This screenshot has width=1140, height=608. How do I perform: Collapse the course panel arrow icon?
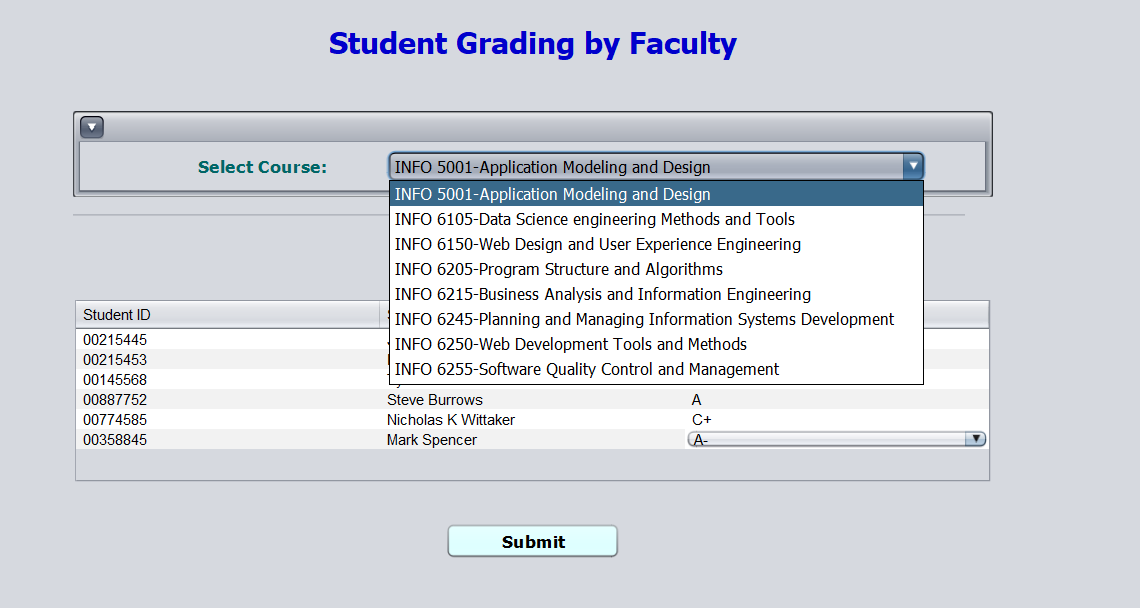click(92, 127)
